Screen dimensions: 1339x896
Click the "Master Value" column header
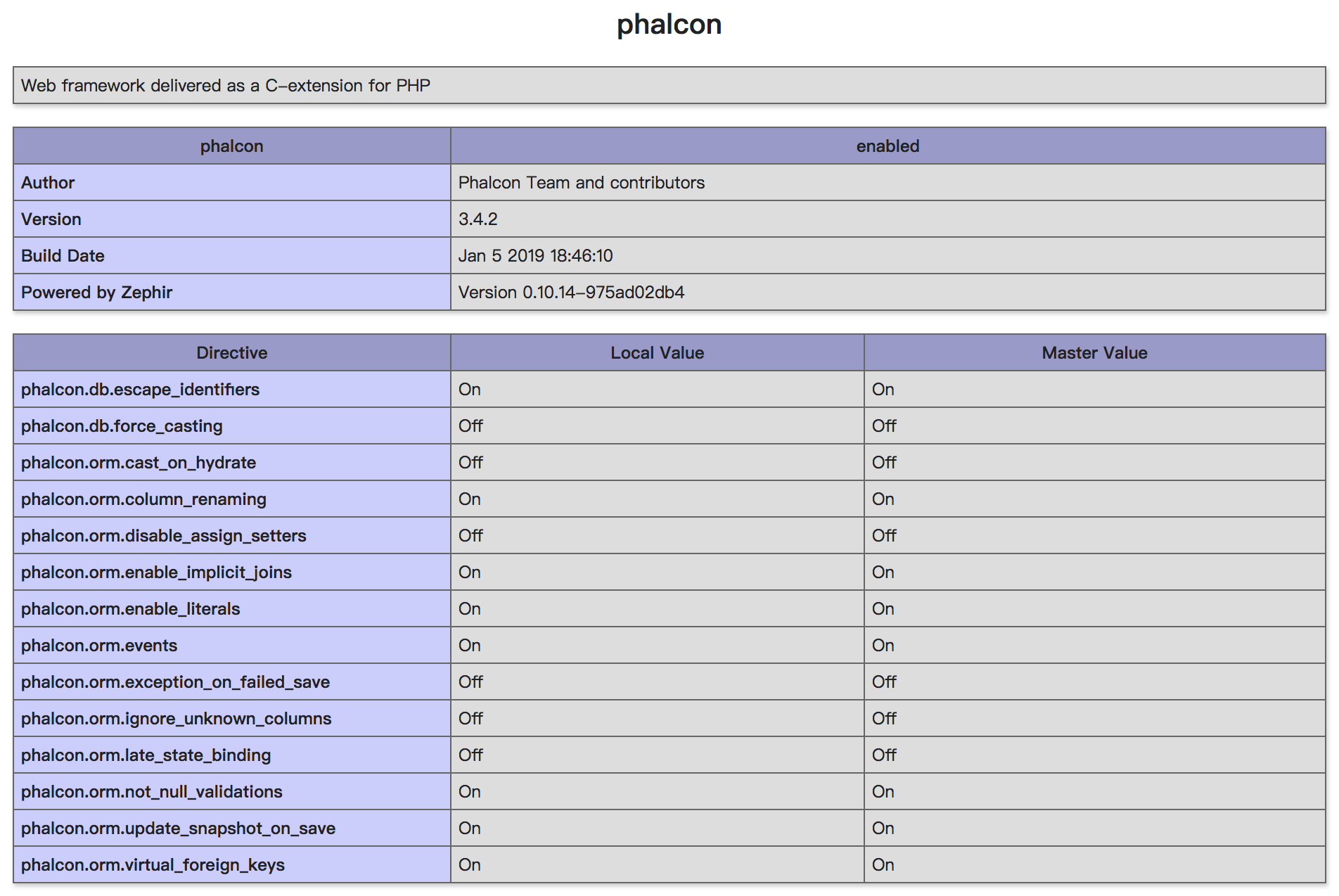[x=1095, y=353]
